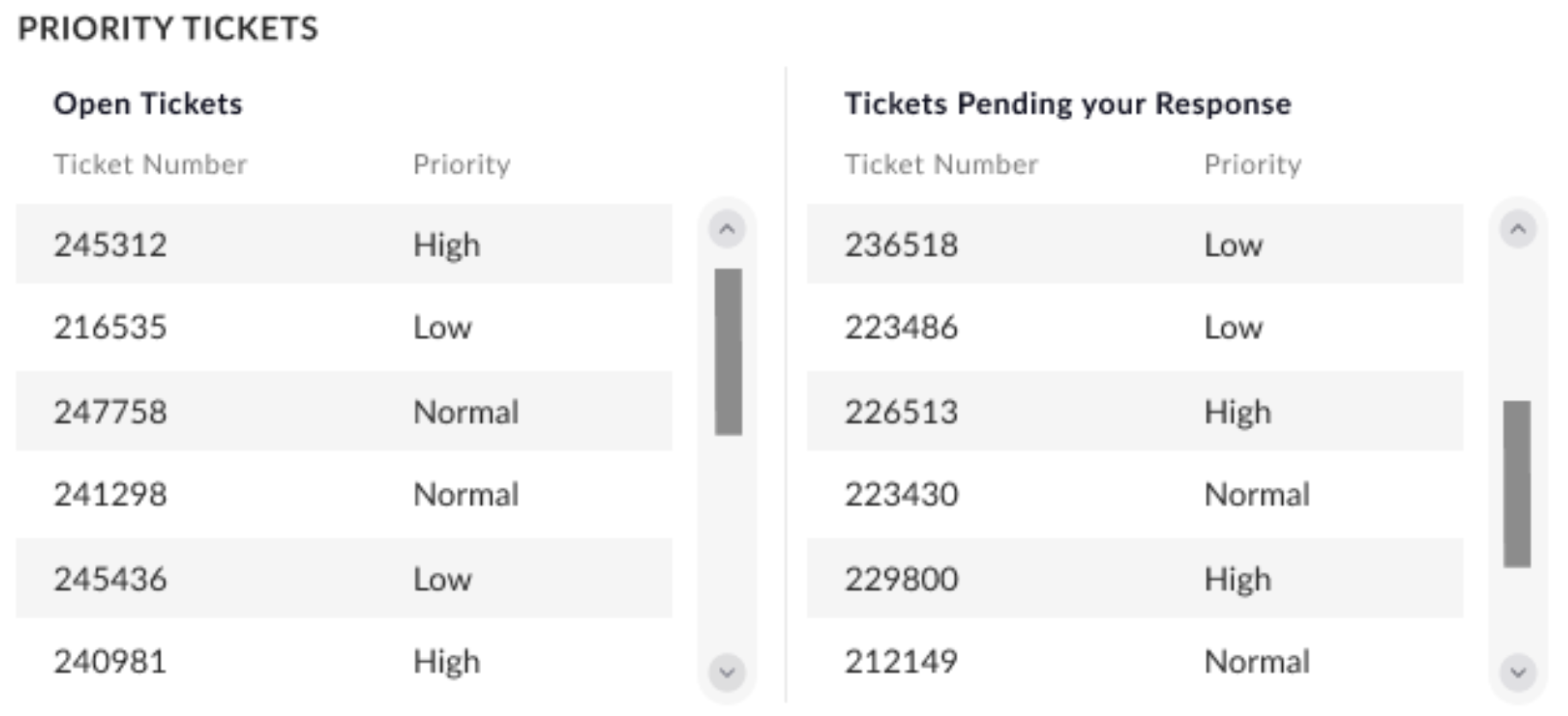Open high priority ticket 240981
1568x716 pixels.
tap(110, 661)
